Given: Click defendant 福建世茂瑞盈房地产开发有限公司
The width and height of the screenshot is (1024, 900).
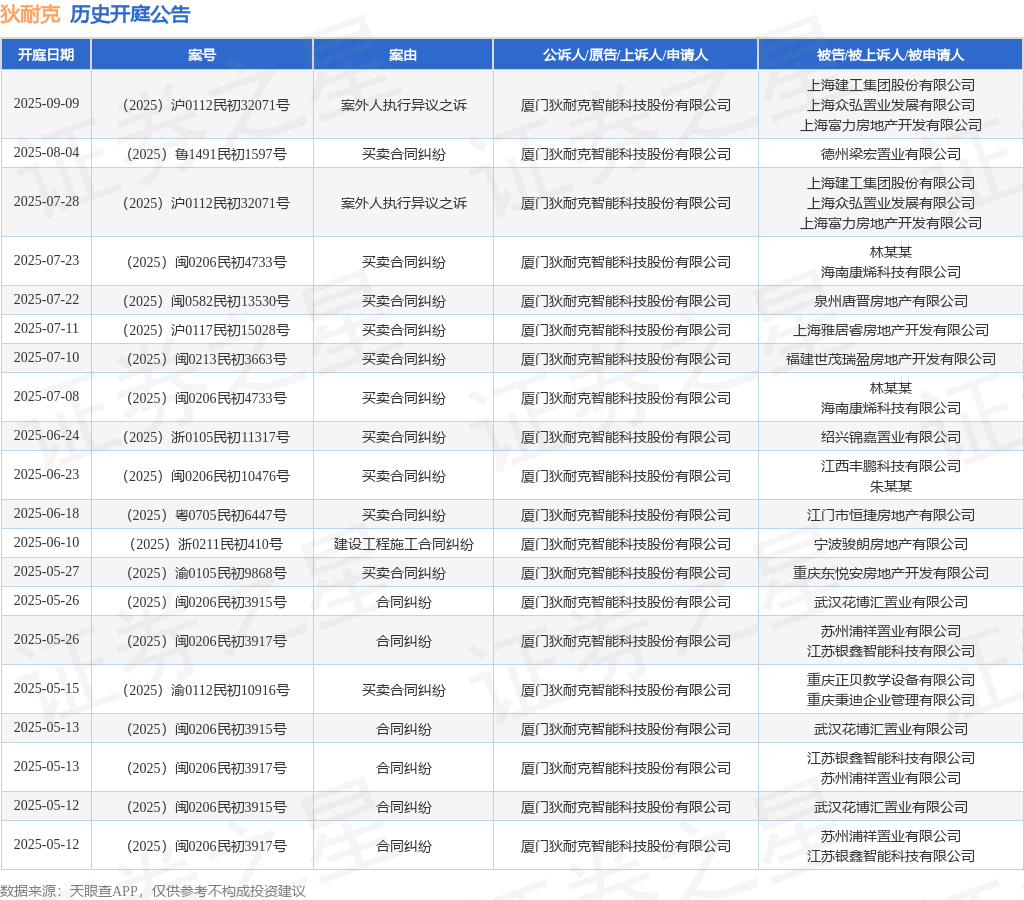Looking at the screenshot, I should (x=891, y=359).
